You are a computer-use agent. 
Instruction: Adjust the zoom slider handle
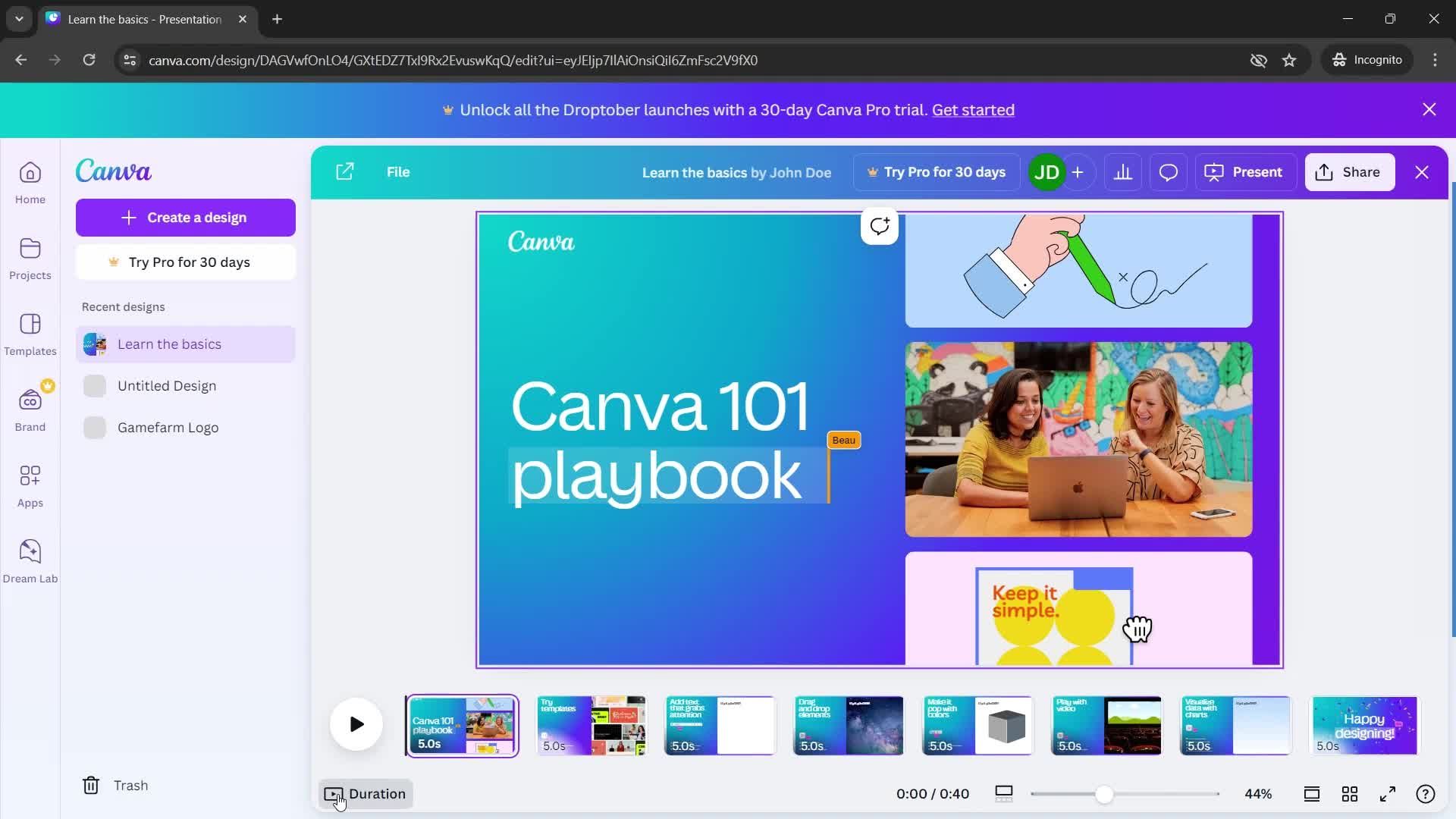click(1104, 794)
